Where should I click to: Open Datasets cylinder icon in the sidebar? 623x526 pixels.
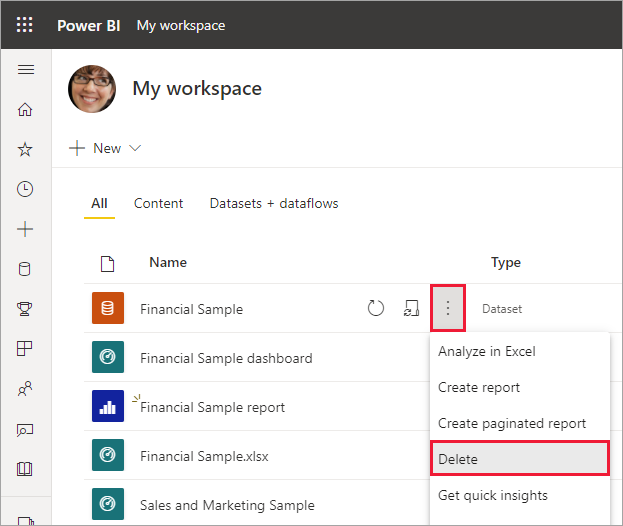[x=26, y=269]
